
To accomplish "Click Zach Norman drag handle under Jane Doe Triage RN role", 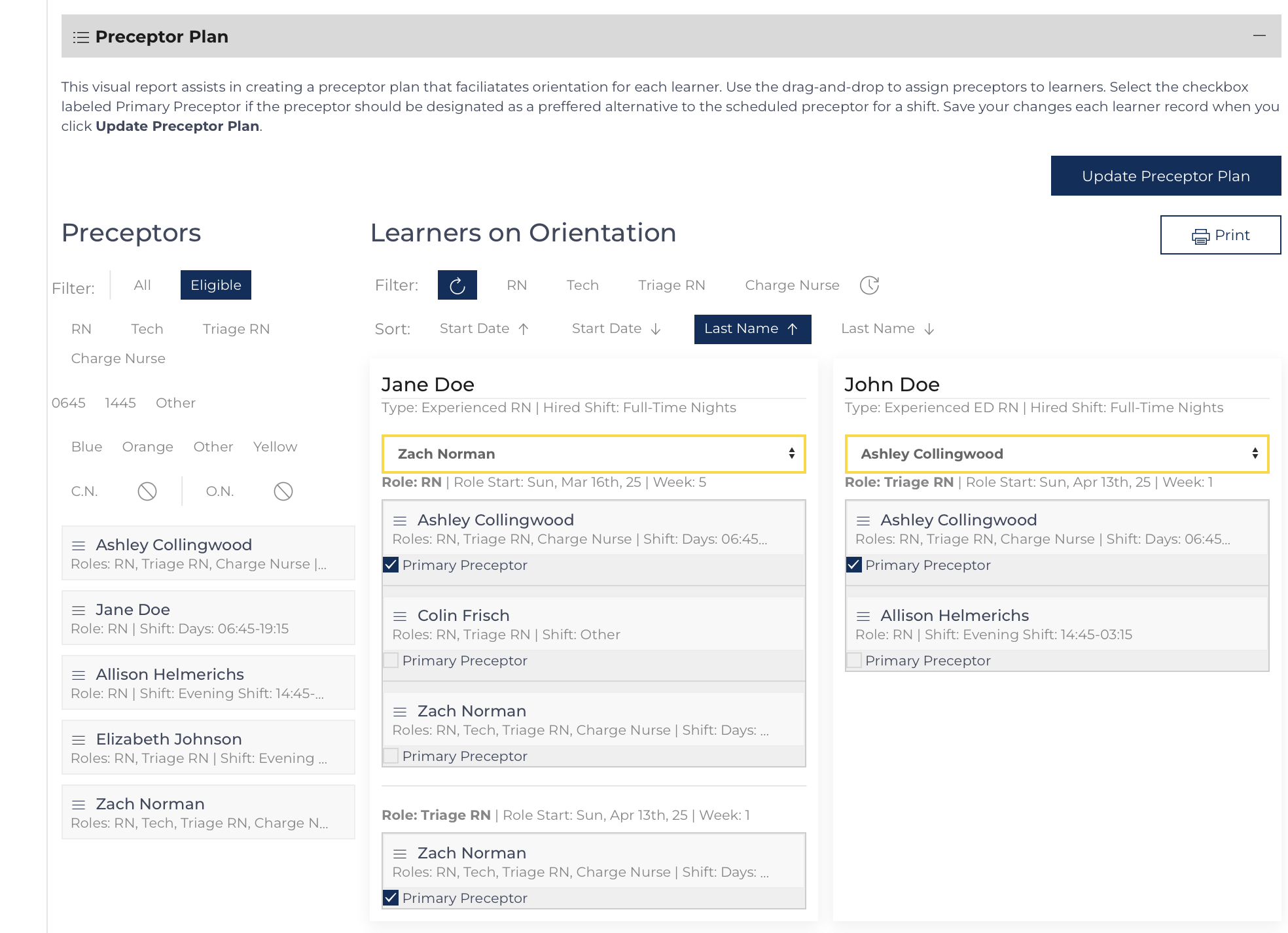I will coord(400,854).
